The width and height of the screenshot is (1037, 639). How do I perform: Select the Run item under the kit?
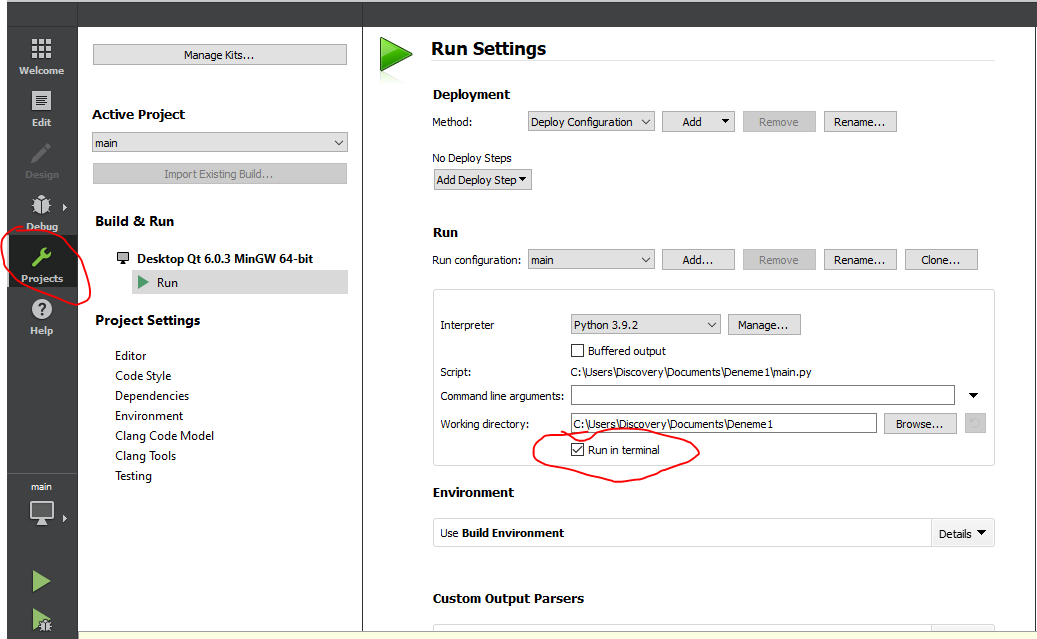point(240,282)
